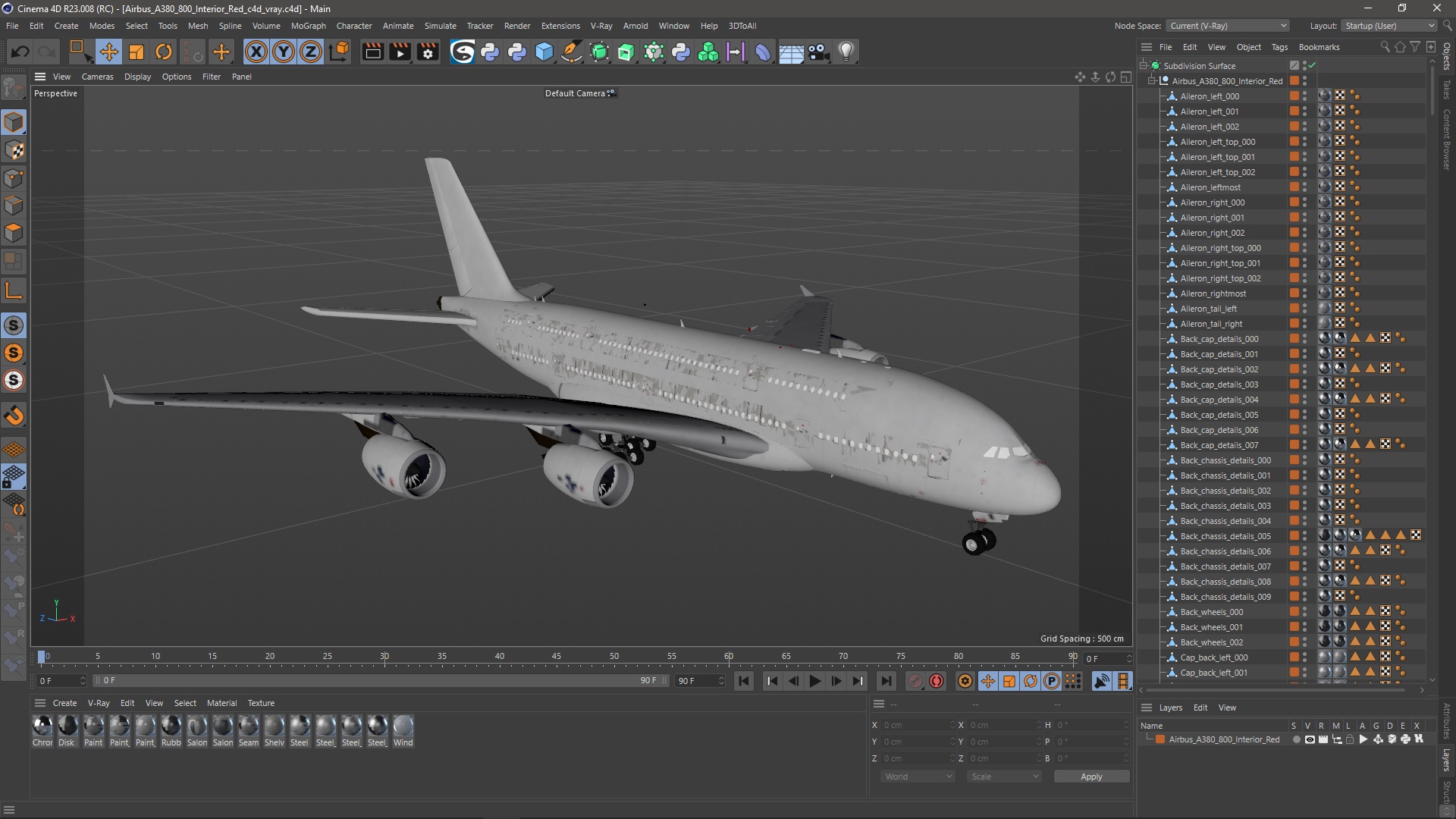Click the Cube primitive icon

tap(544, 52)
